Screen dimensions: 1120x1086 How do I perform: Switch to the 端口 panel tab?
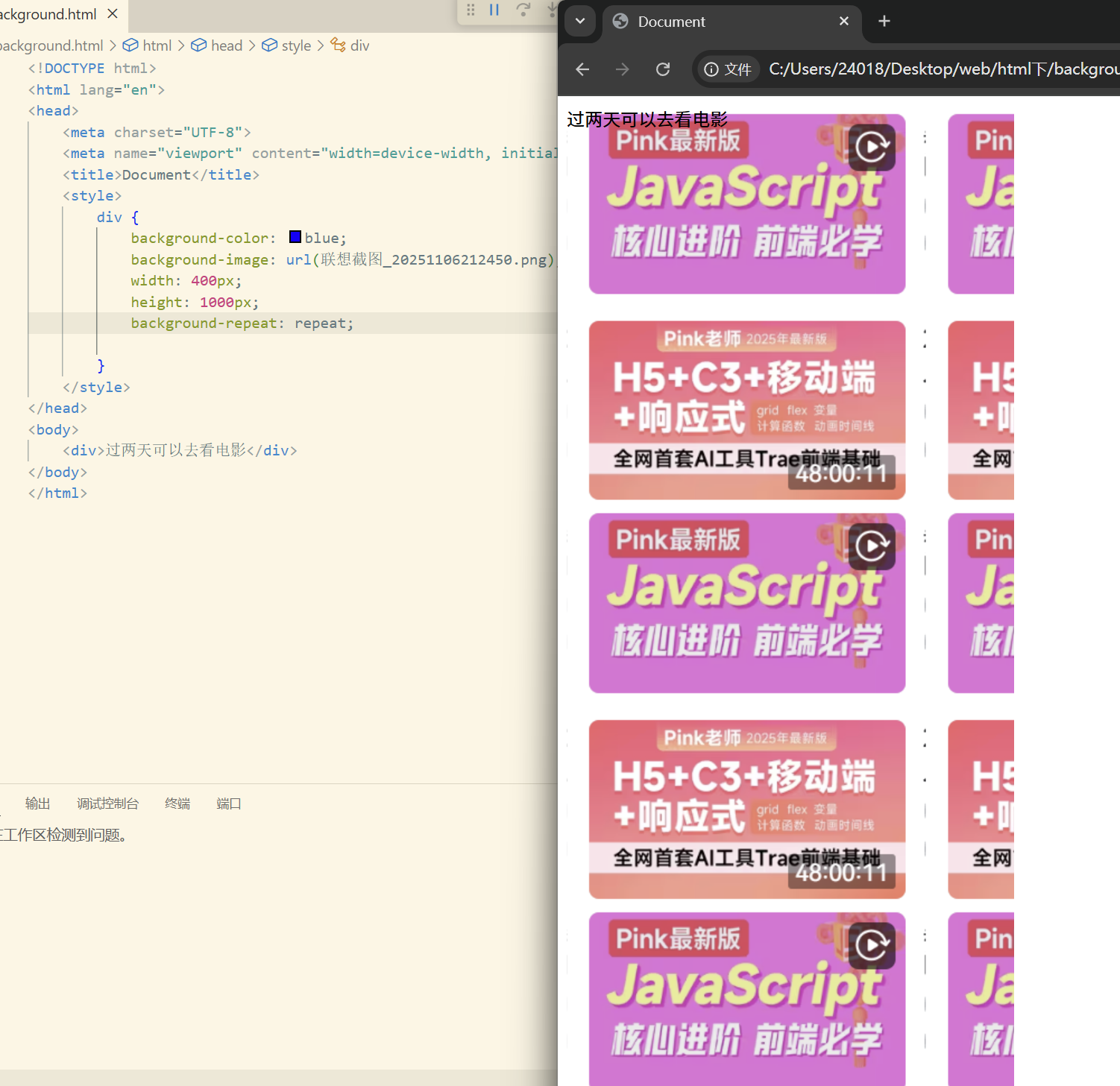coord(229,804)
